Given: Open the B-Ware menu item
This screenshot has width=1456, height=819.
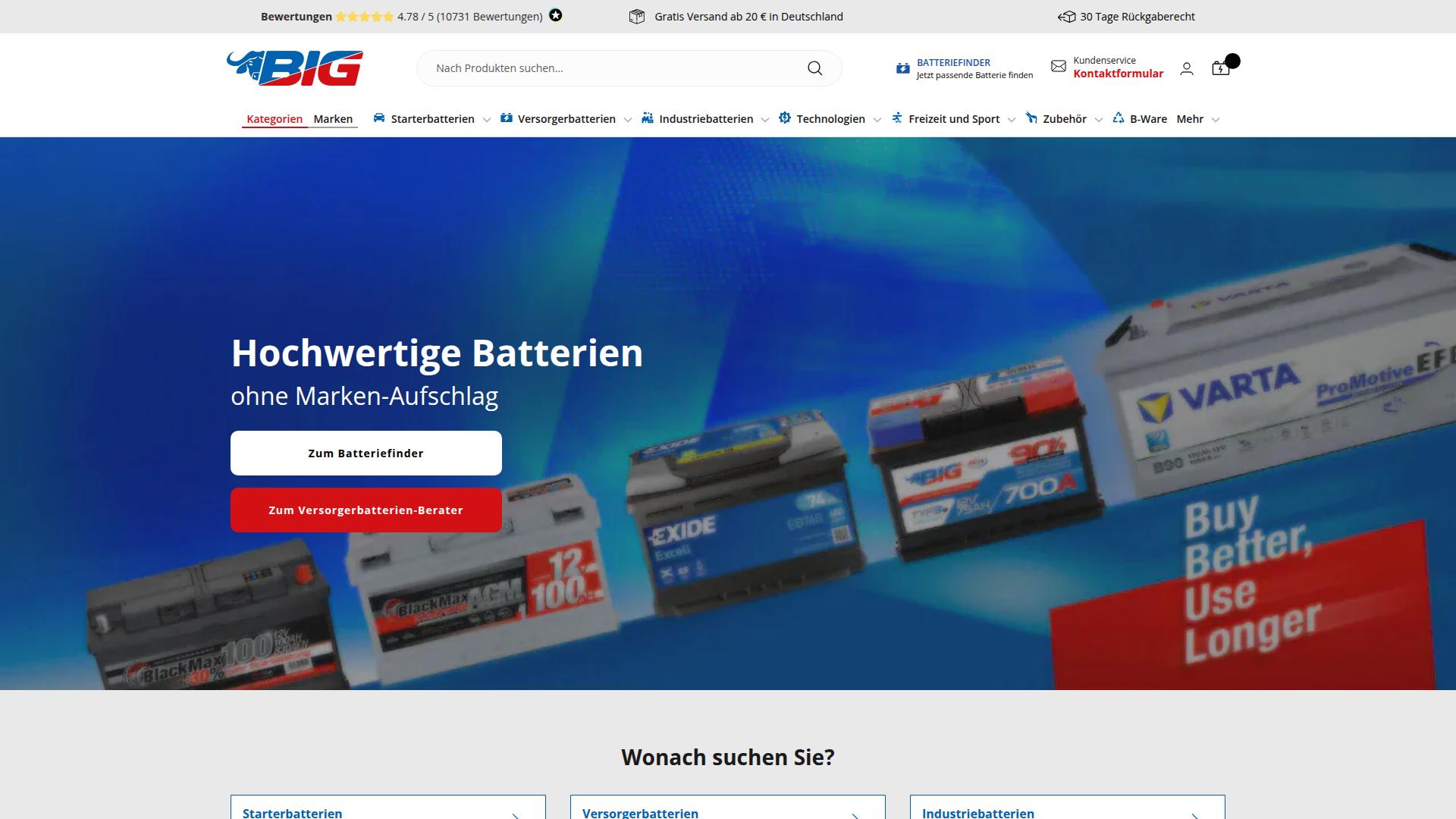Looking at the screenshot, I should pyautogui.click(x=1148, y=119).
